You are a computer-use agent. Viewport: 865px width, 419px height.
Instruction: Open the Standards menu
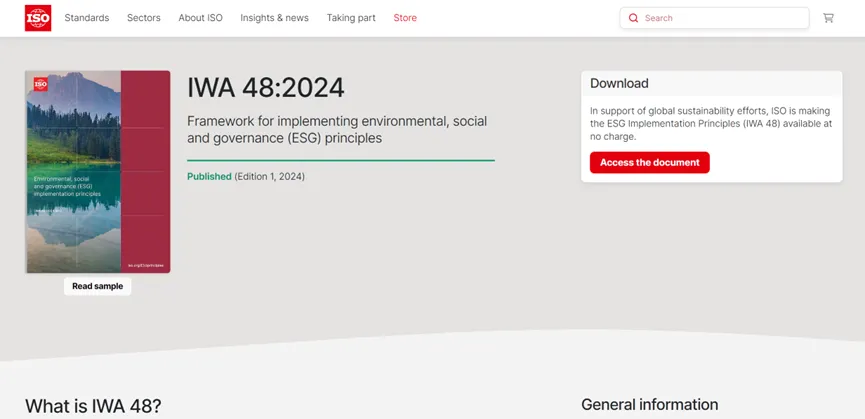tap(87, 18)
